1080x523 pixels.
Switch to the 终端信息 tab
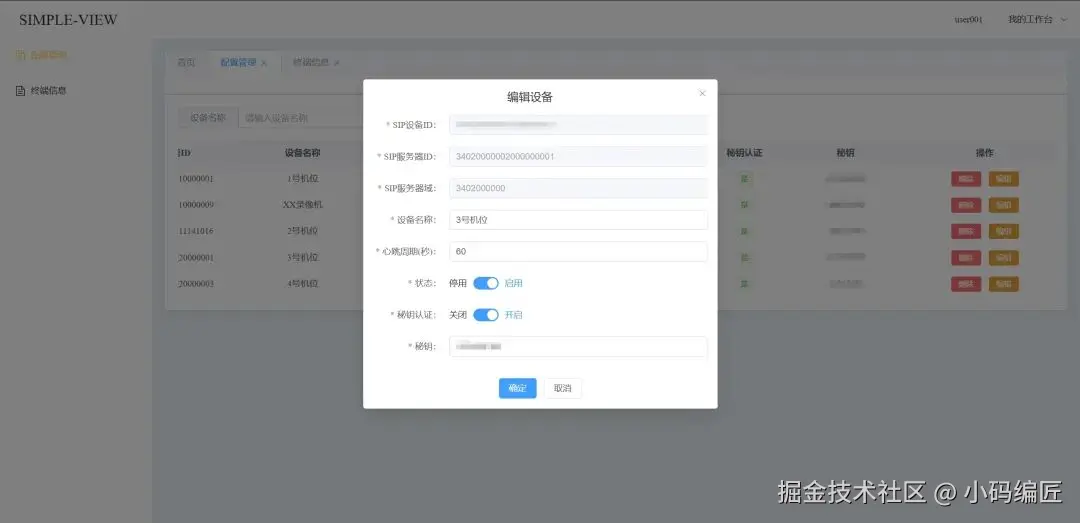311,63
